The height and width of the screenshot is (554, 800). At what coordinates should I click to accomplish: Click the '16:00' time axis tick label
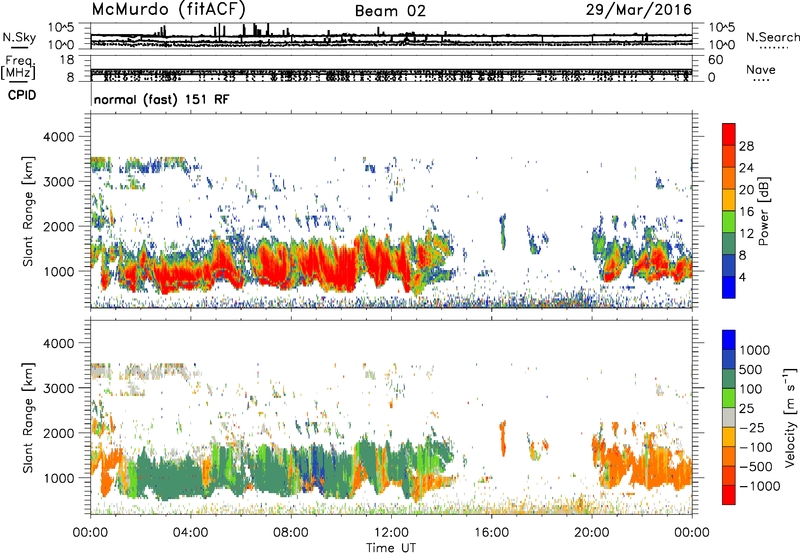pos(491,533)
